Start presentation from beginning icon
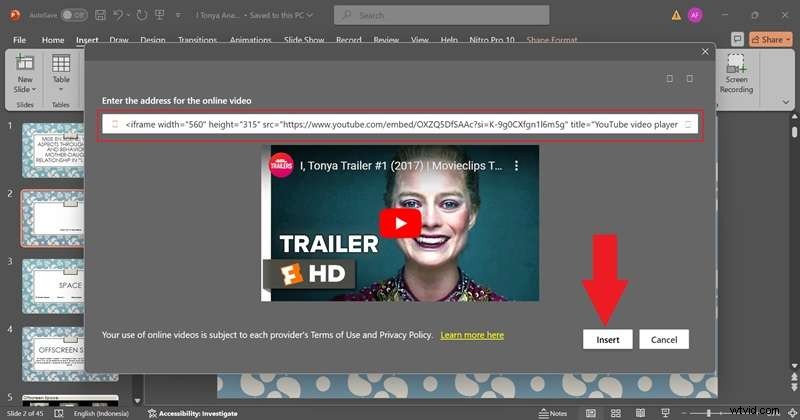Screen dimensions: 800x420 160,15
